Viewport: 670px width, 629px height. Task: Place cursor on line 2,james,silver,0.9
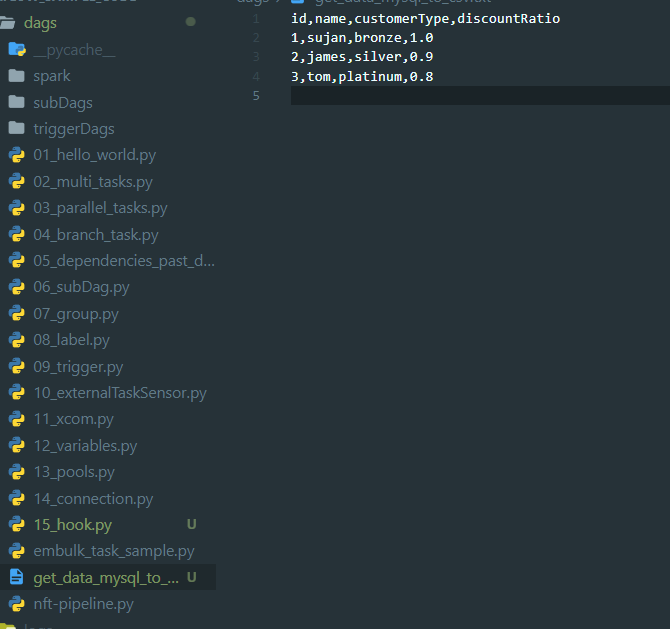click(362, 57)
